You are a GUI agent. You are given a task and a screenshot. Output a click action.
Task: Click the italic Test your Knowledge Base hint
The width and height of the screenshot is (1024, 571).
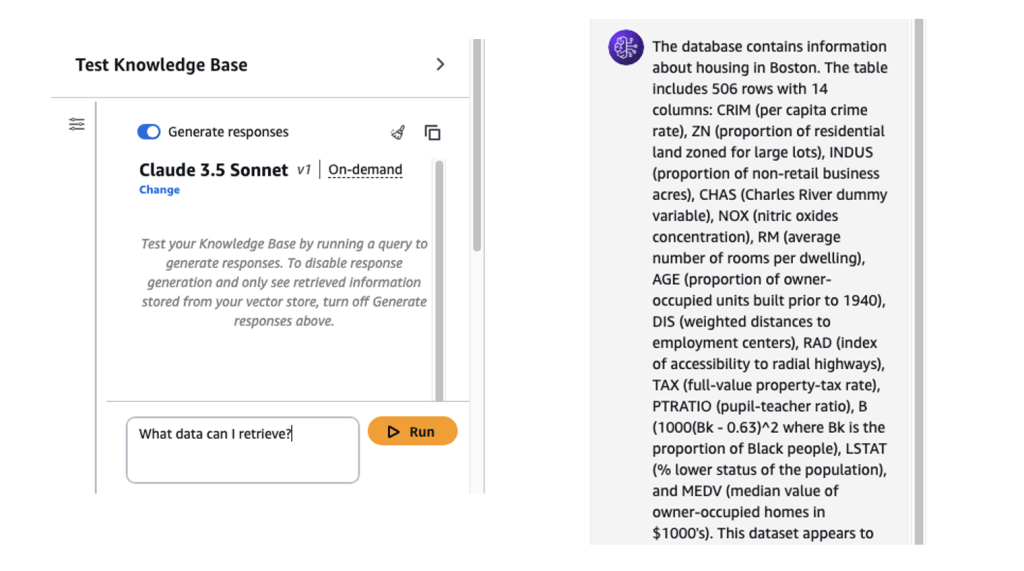pos(284,282)
